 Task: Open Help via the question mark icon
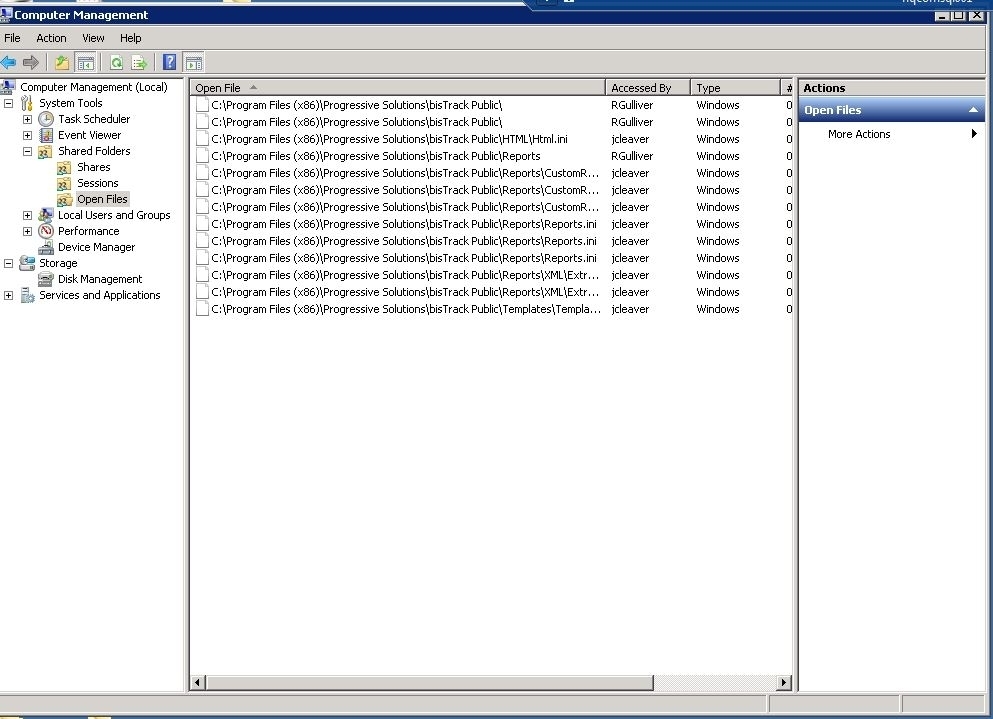pyautogui.click(x=168, y=62)
